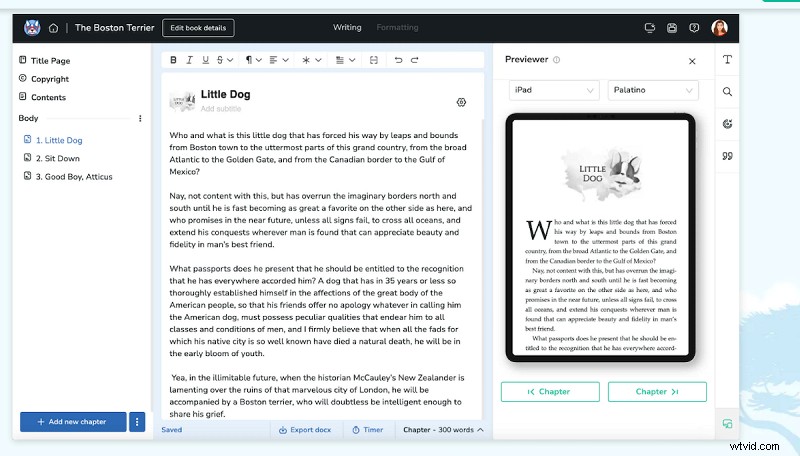Undo the last edit

(x=398, y=60)
